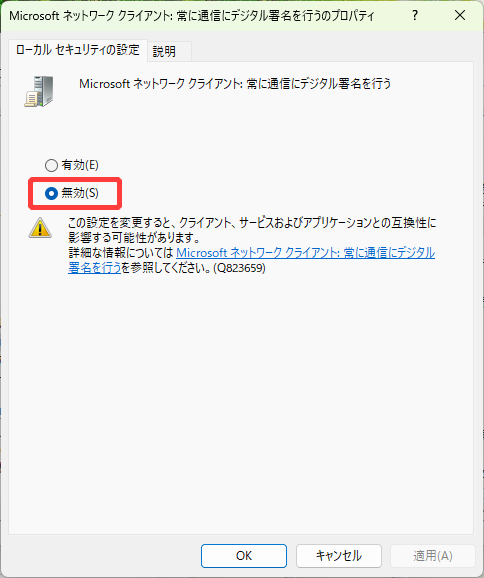Click the policy name heading beside server icon
Screen dimensions: 484x578
235,84
